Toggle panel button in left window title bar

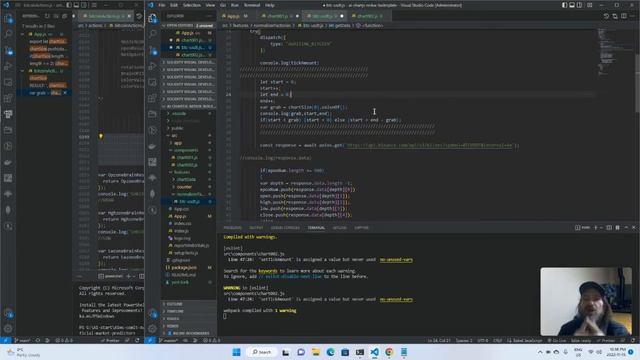point(76,5)
